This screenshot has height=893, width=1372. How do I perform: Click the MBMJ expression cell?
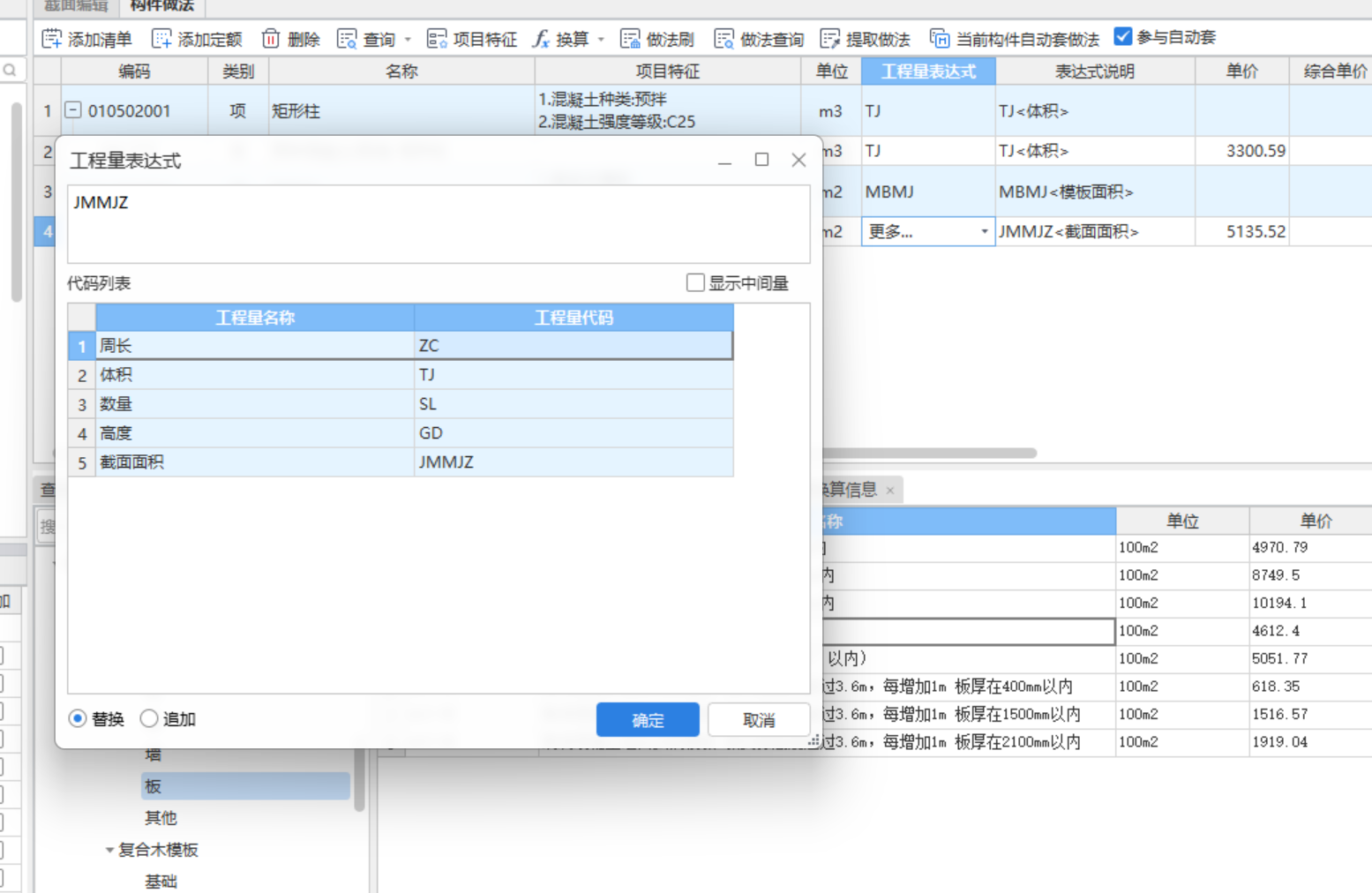(x=928, y=191)
